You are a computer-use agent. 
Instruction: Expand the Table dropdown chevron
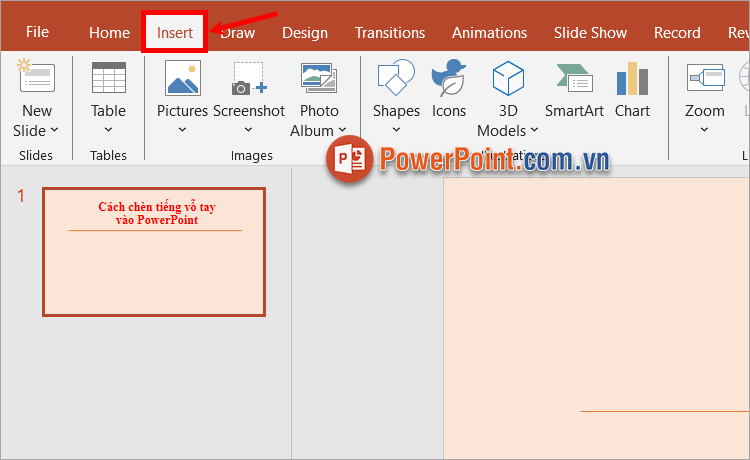[x=109, y=130]
